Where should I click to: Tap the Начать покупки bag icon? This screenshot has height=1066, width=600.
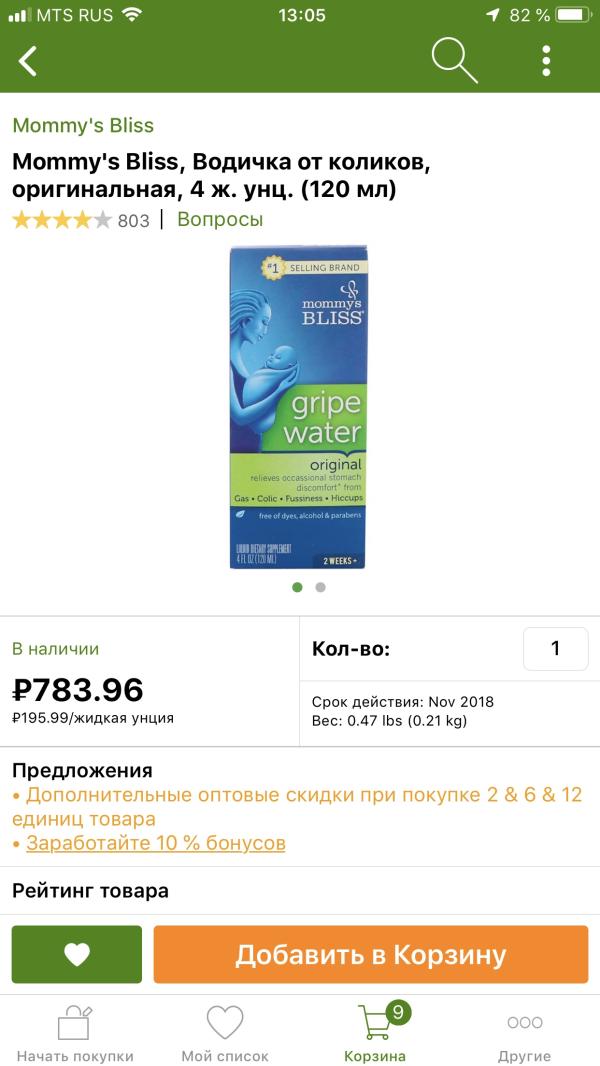click(x=75, y=1022)
